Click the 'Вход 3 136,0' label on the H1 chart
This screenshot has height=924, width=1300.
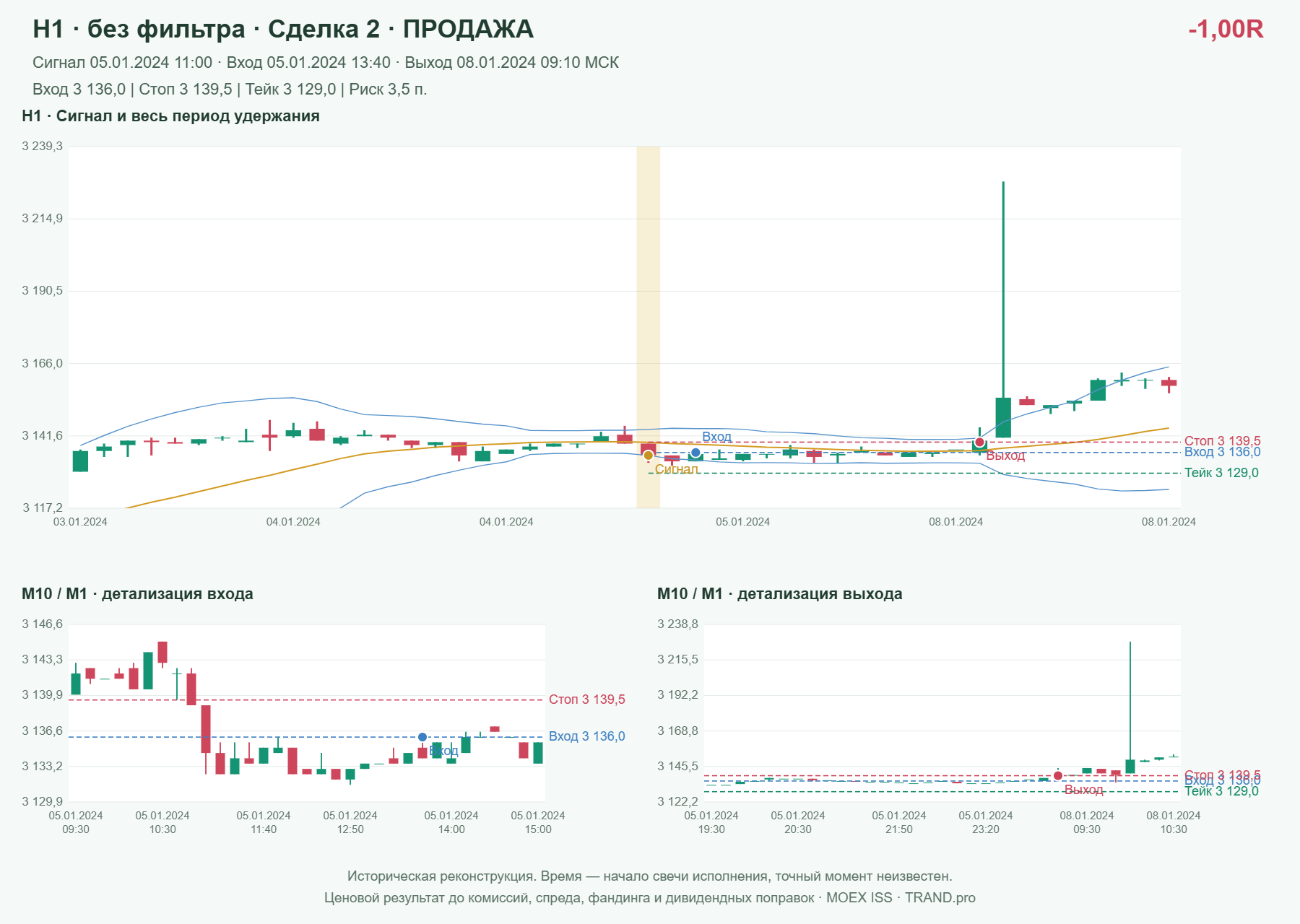click(1223, 452)
